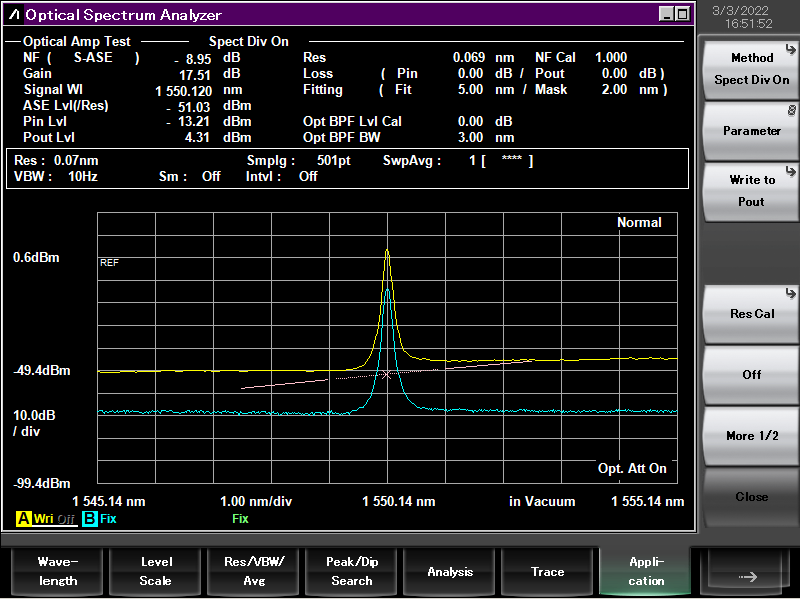This screenshot has height=600, width=800.
Task: Click the yellow spectrum trace peak
Action: point(387,252)
